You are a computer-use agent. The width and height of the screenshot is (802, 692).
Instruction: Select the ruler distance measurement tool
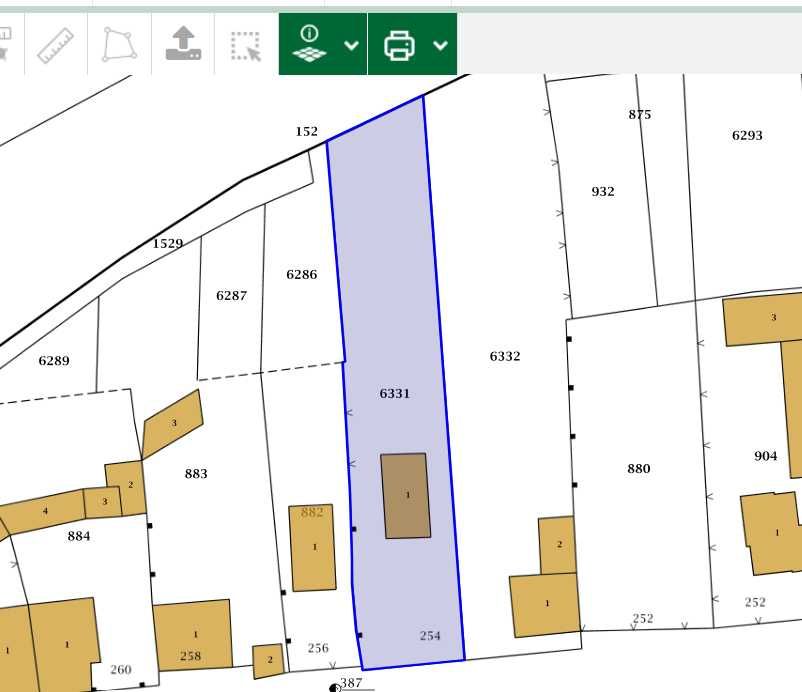tap(56, 46)
